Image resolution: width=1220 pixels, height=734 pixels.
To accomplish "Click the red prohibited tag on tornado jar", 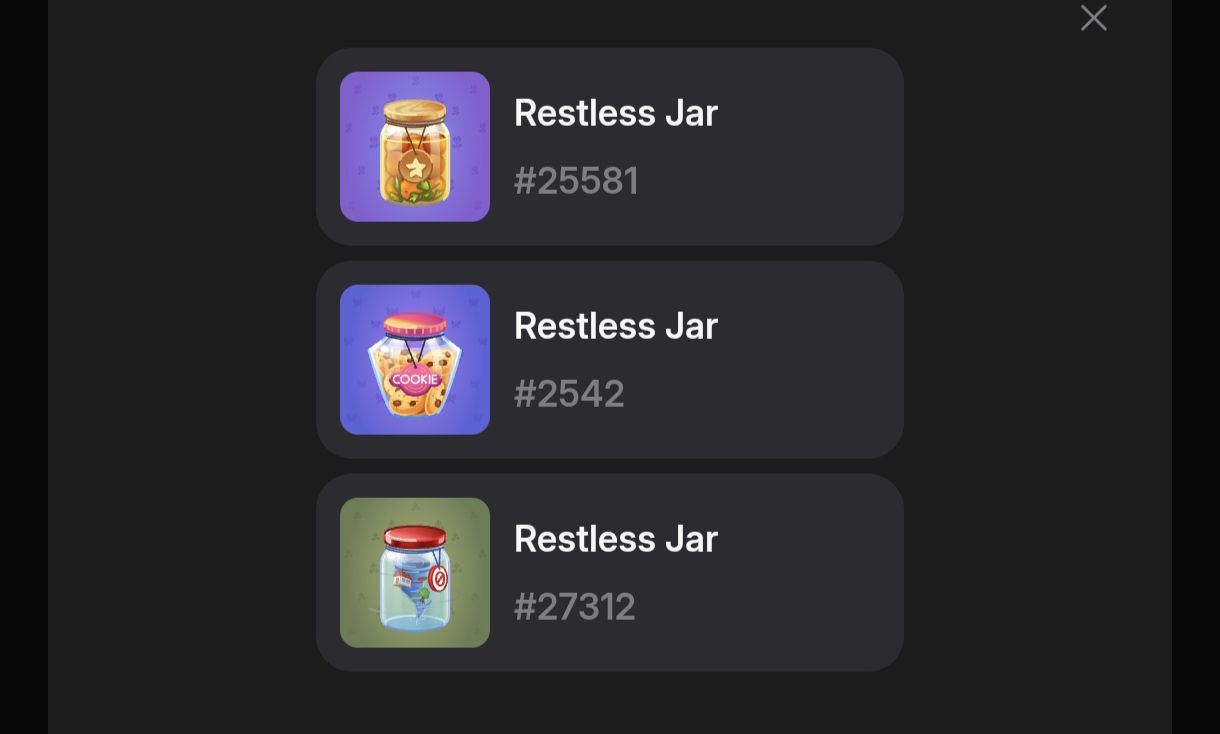I will (438, 579).
